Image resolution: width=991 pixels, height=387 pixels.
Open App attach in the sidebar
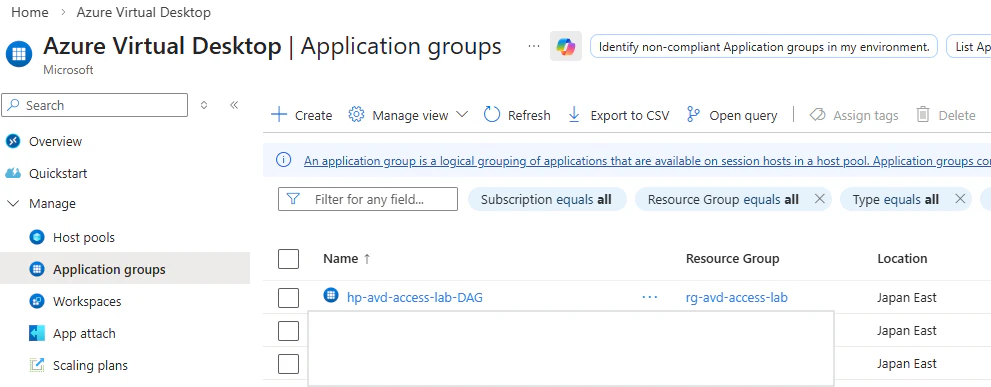click(84, 334)
